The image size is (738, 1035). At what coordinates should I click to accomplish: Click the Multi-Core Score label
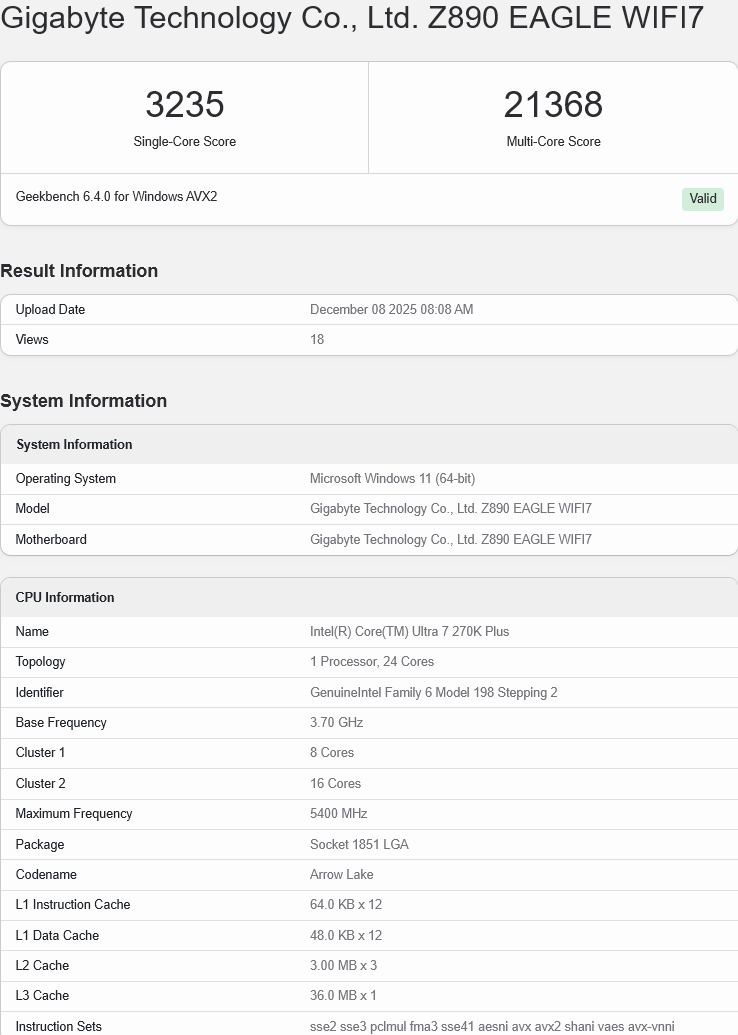pos(553,142)
